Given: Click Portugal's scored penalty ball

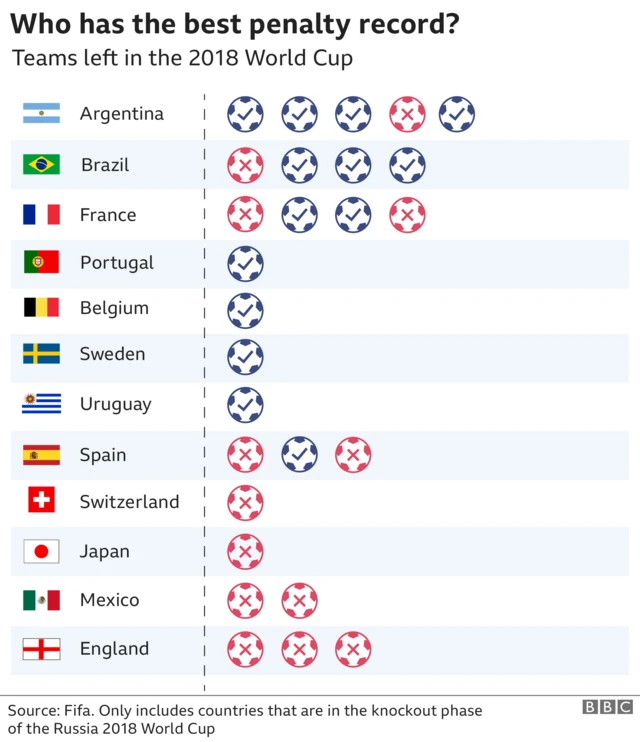Looking at the screenshot, I should coord(245,264).
